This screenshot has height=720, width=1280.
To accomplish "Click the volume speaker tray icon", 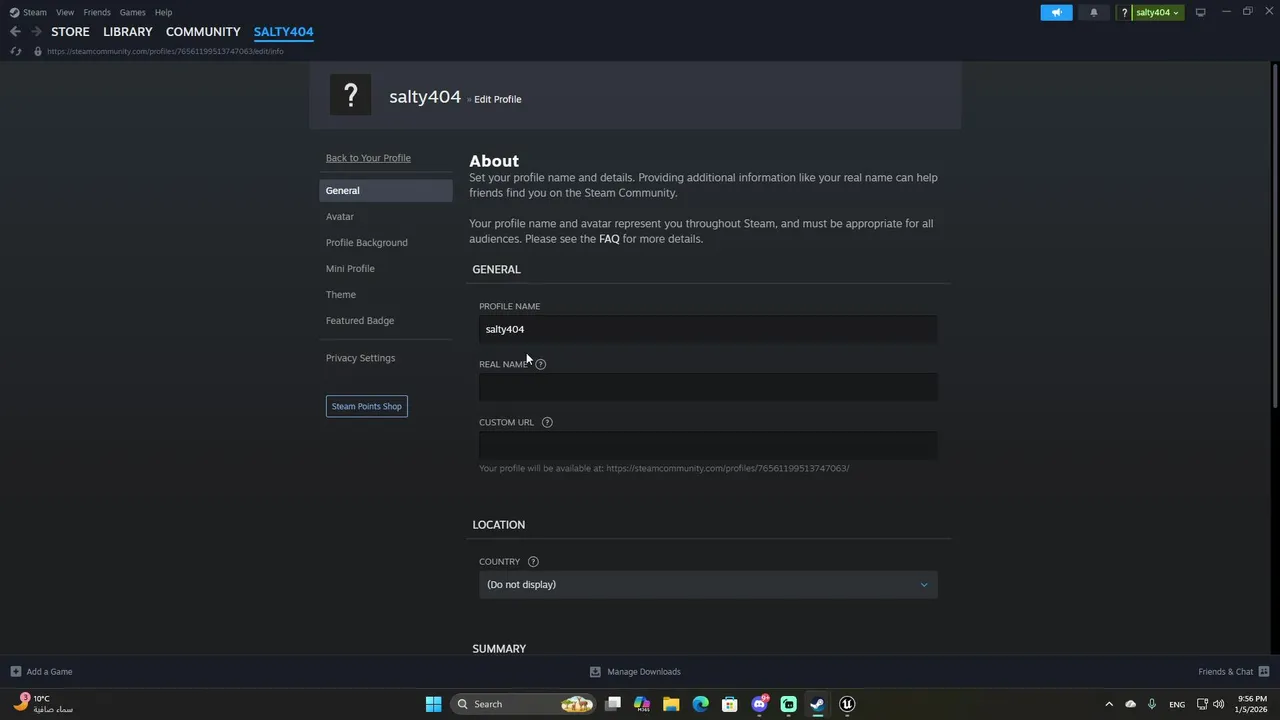I will [1218, 704].
